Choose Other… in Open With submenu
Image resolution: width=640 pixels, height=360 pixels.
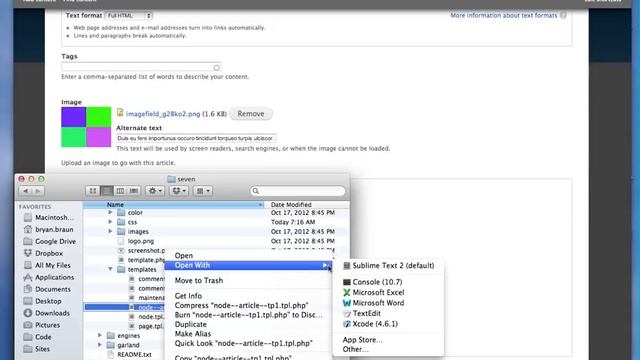tap(389, 349)
